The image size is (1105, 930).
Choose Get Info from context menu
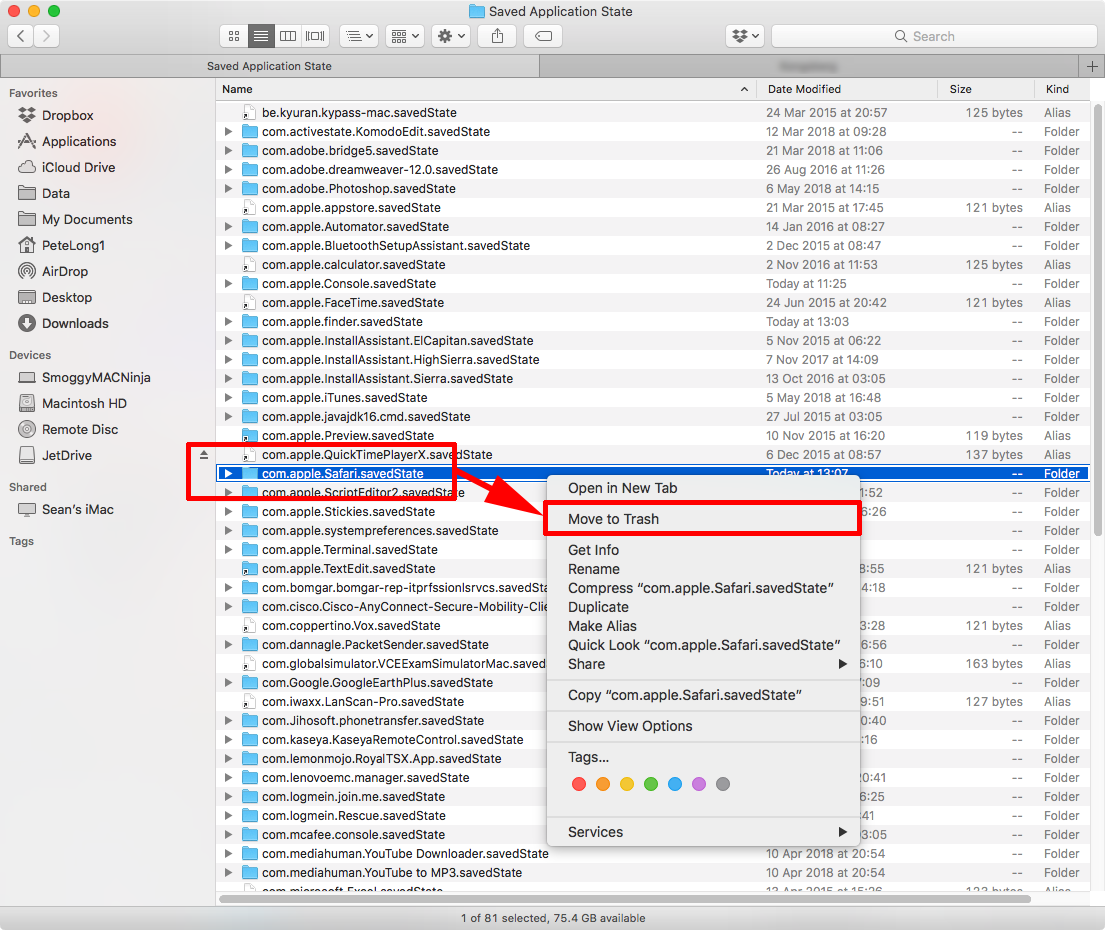click(703, 550)
